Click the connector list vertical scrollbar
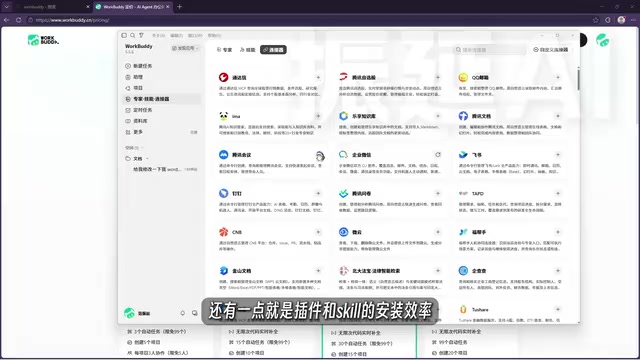This screenshot has width=640, height=360. tap(578, 80)
